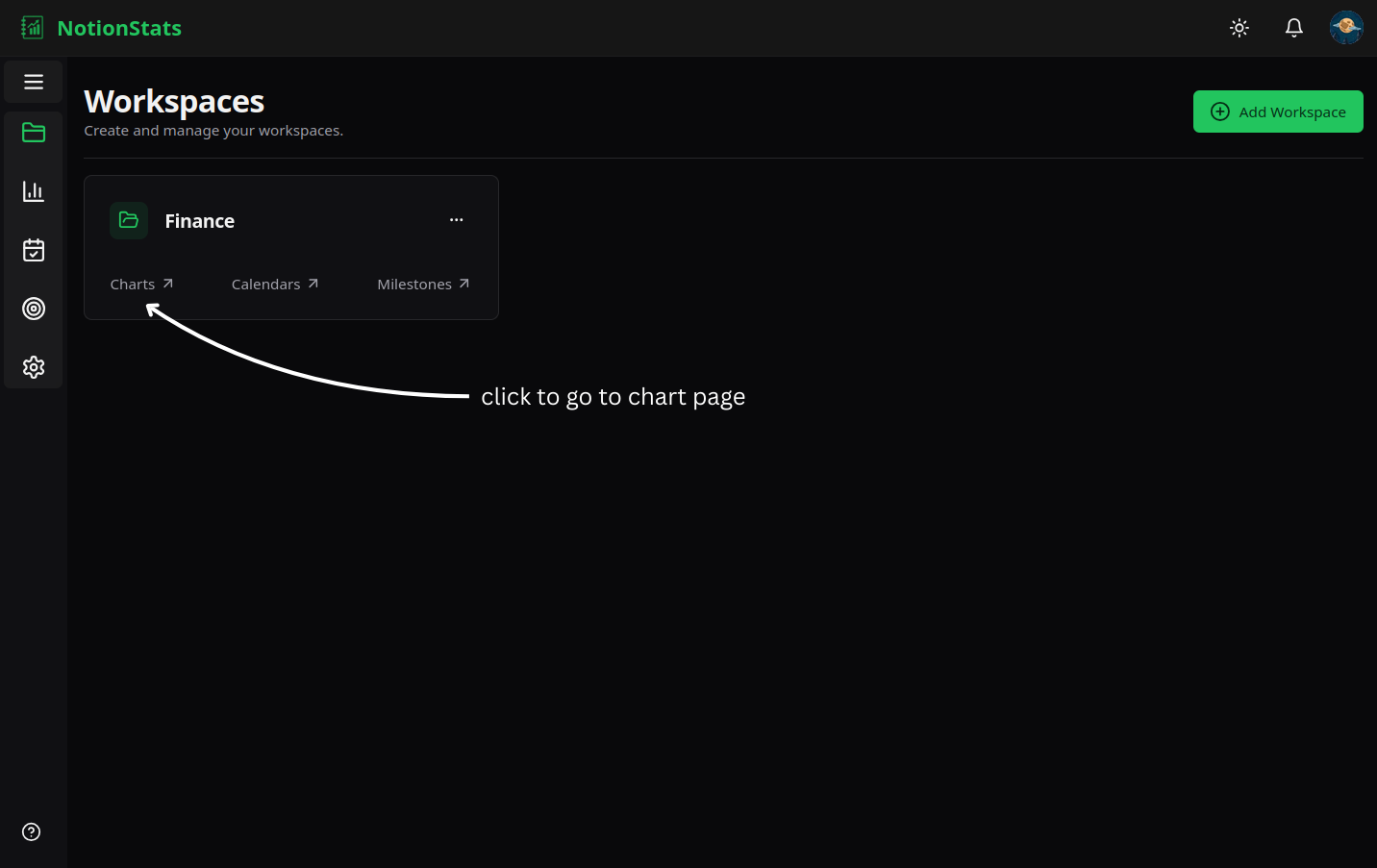Screen dimensions: 1377x868
Task: Open Calendars from the sidebar calendar icon
Action: click(x=34, y=250)
